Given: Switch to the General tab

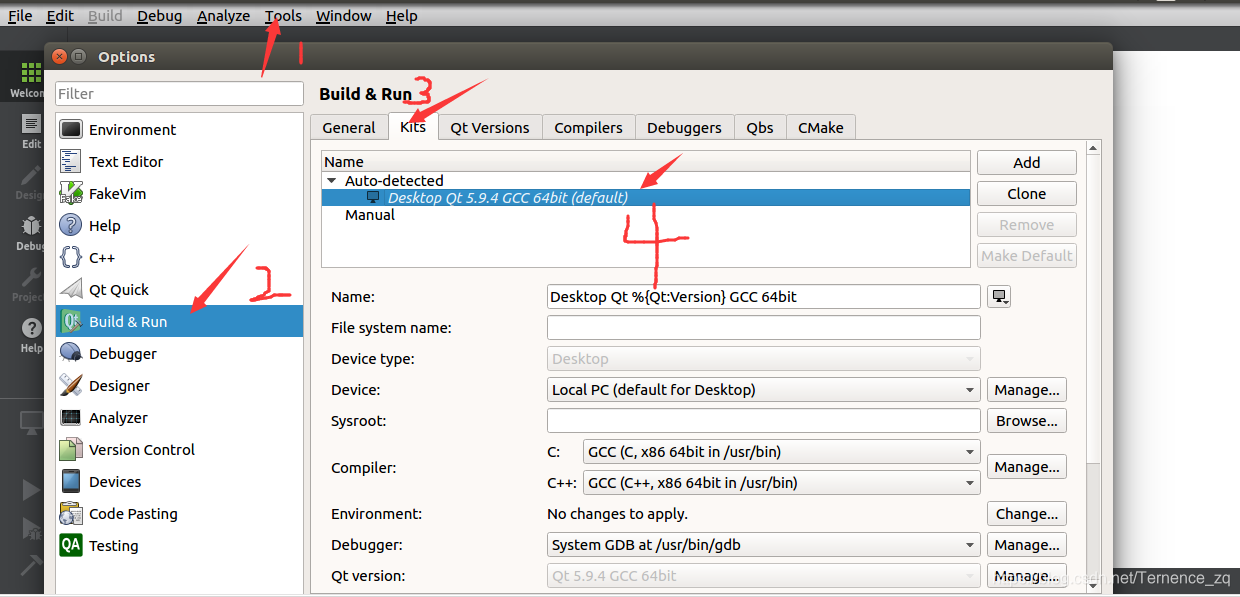Looking at the screenshot, I should pos(349,128).
